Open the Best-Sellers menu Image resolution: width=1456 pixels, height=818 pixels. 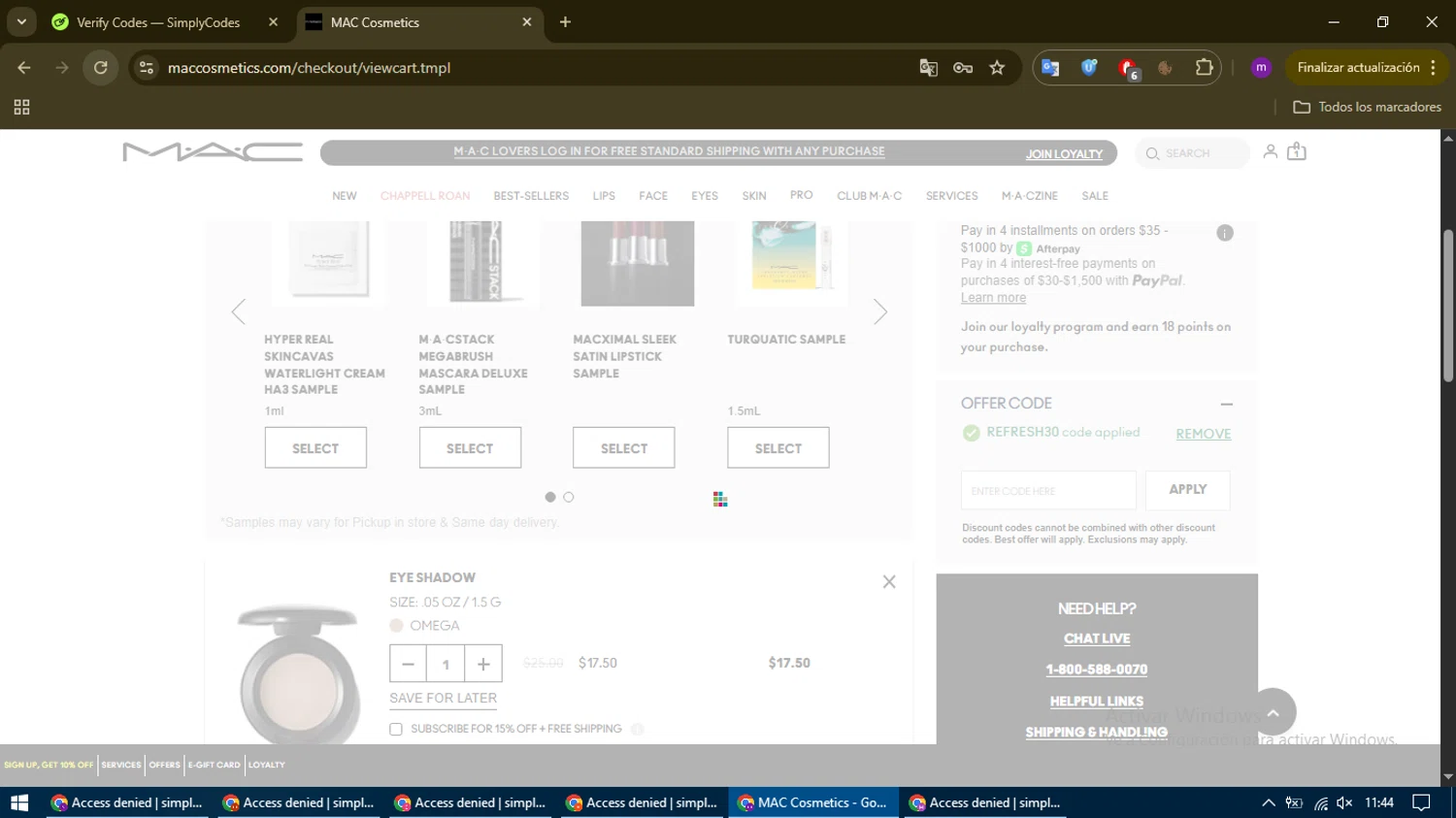531,196
